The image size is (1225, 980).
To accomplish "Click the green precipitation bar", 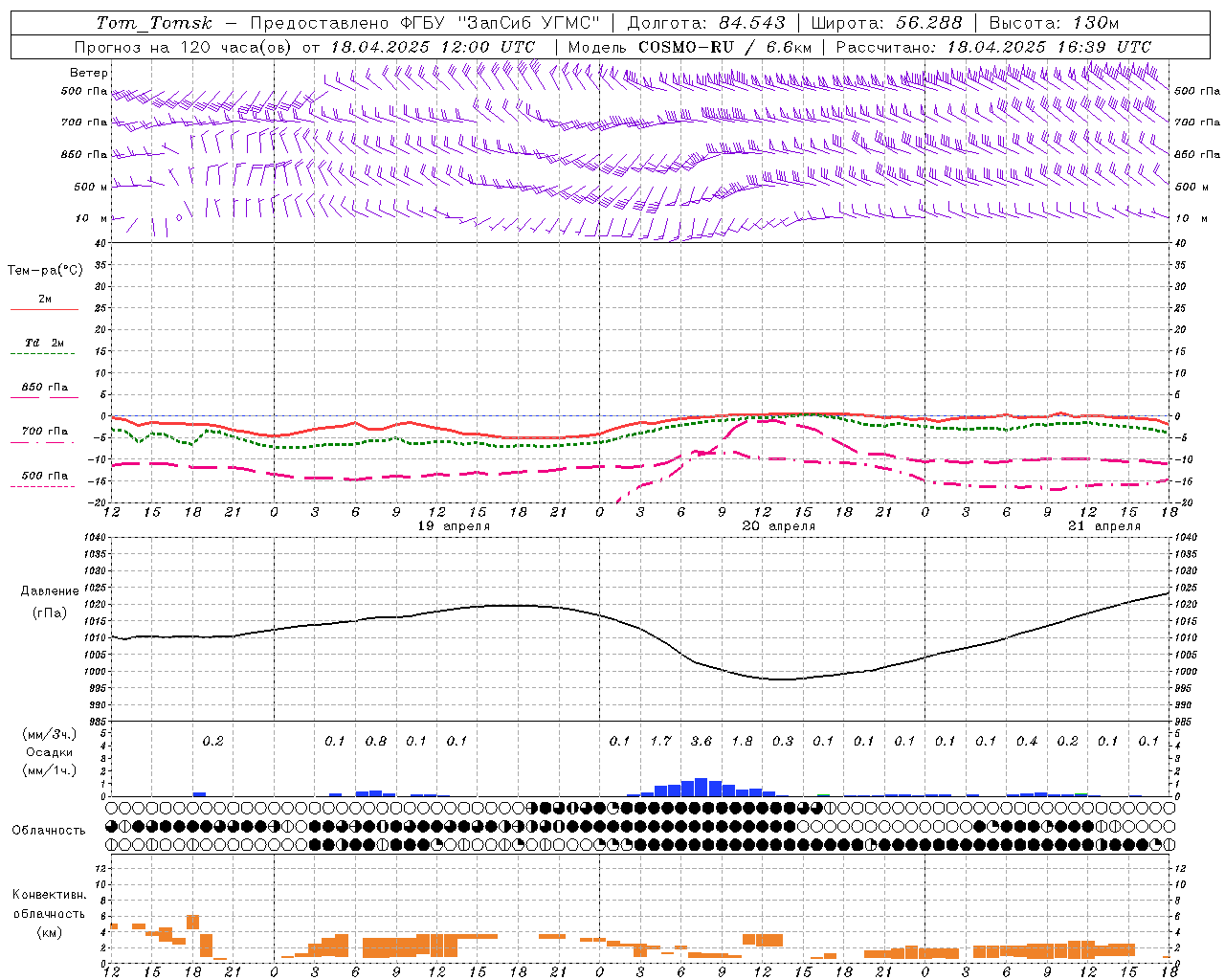I will tap(823, 795).
